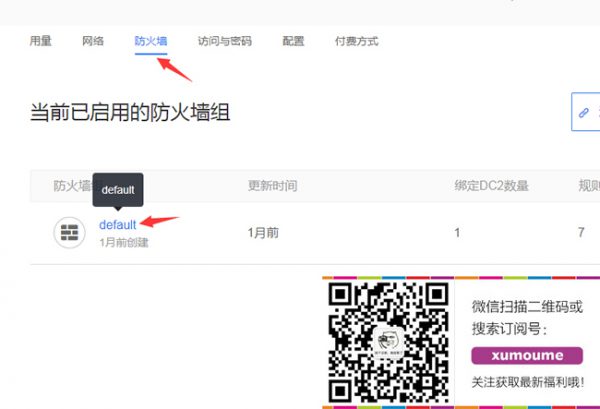The image size is (600, 409).
Task: Click the 规则 column header
Action: [x=588, y=186]
